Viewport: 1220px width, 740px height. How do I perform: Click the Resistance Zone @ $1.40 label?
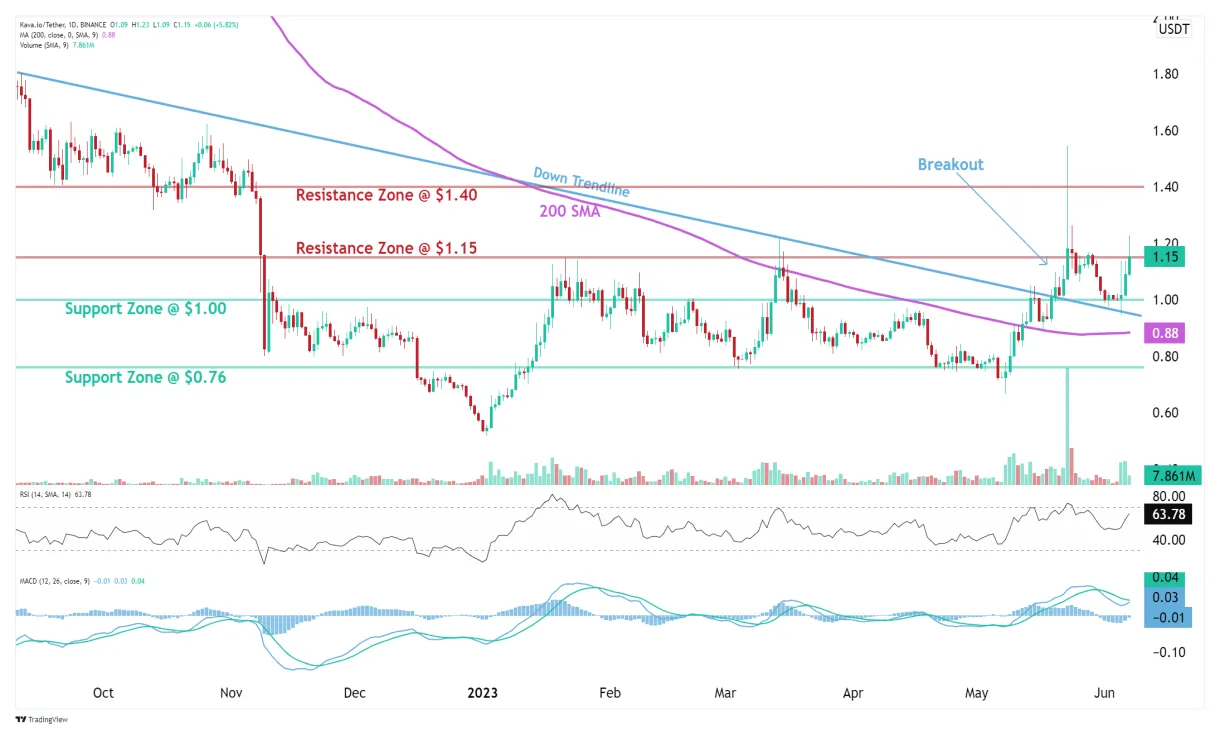(385, 195)
